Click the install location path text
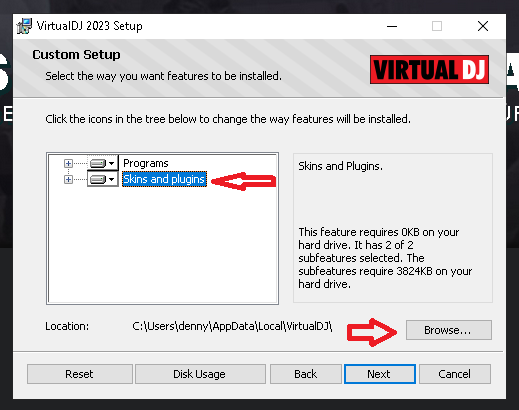 tap(232, 326)
